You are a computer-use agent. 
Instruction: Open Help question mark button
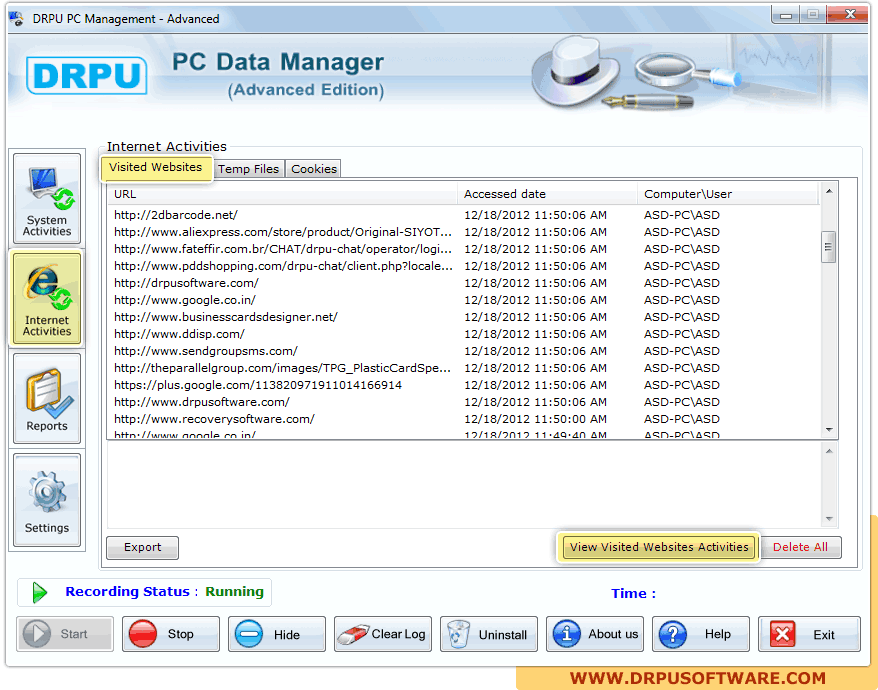[700, 634]
